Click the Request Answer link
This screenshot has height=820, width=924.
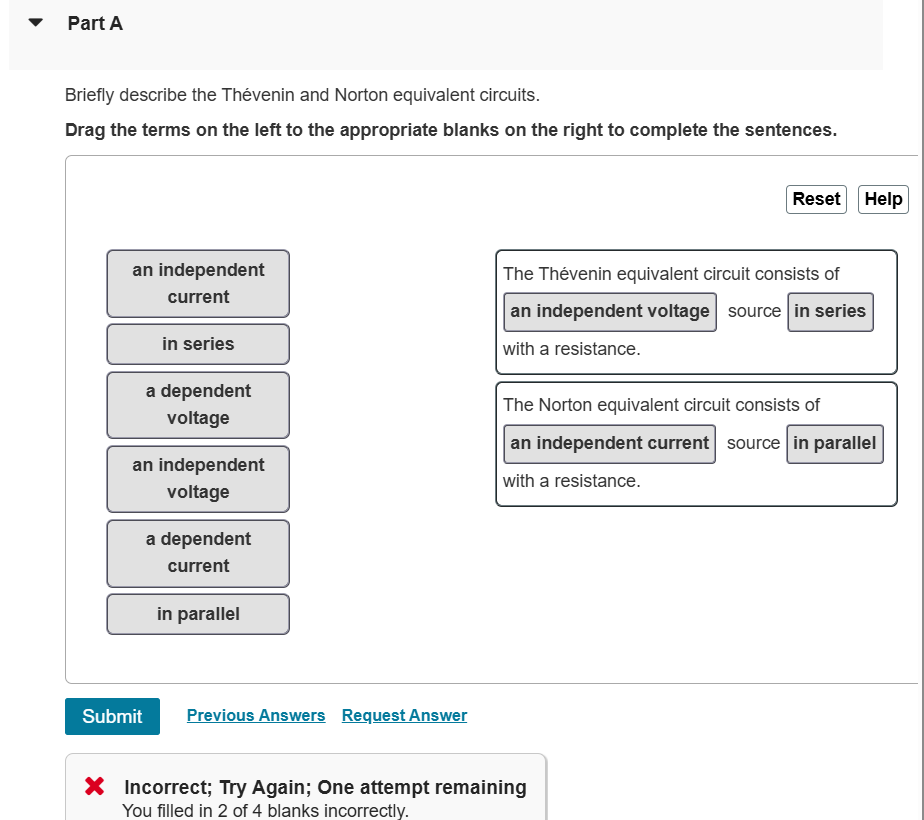tap(404, 715)
